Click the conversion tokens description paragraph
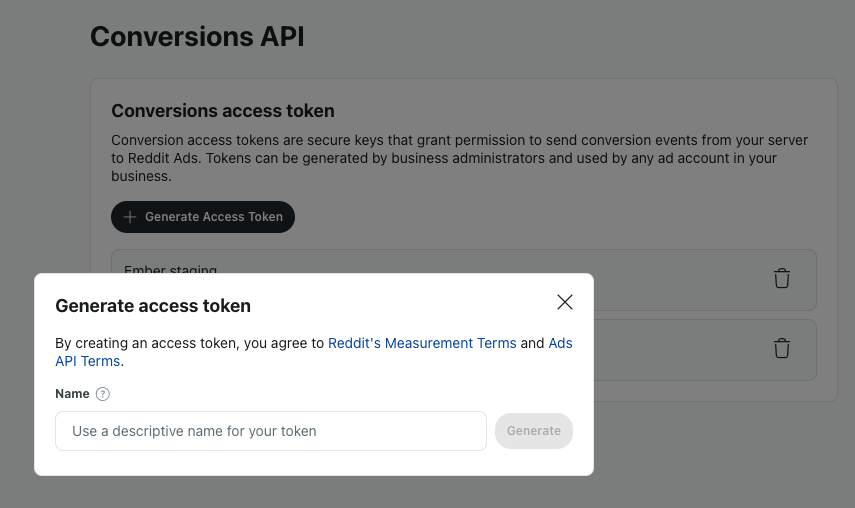855x508 pixels. click(459, 158)
